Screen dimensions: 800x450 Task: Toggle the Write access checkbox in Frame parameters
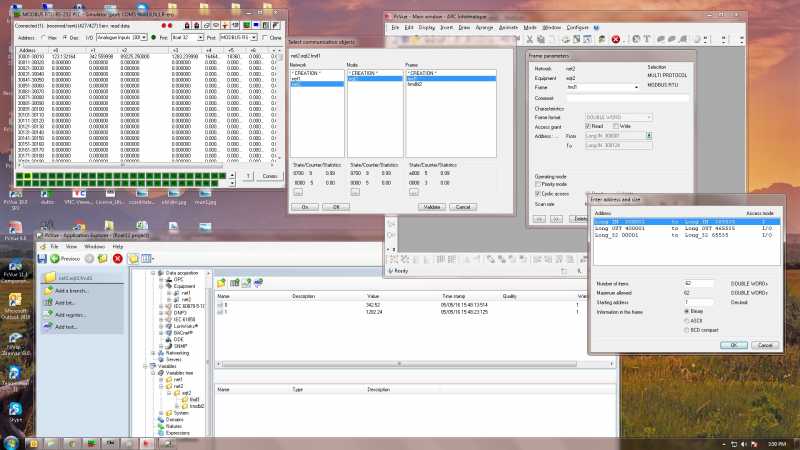click(616, 126)
